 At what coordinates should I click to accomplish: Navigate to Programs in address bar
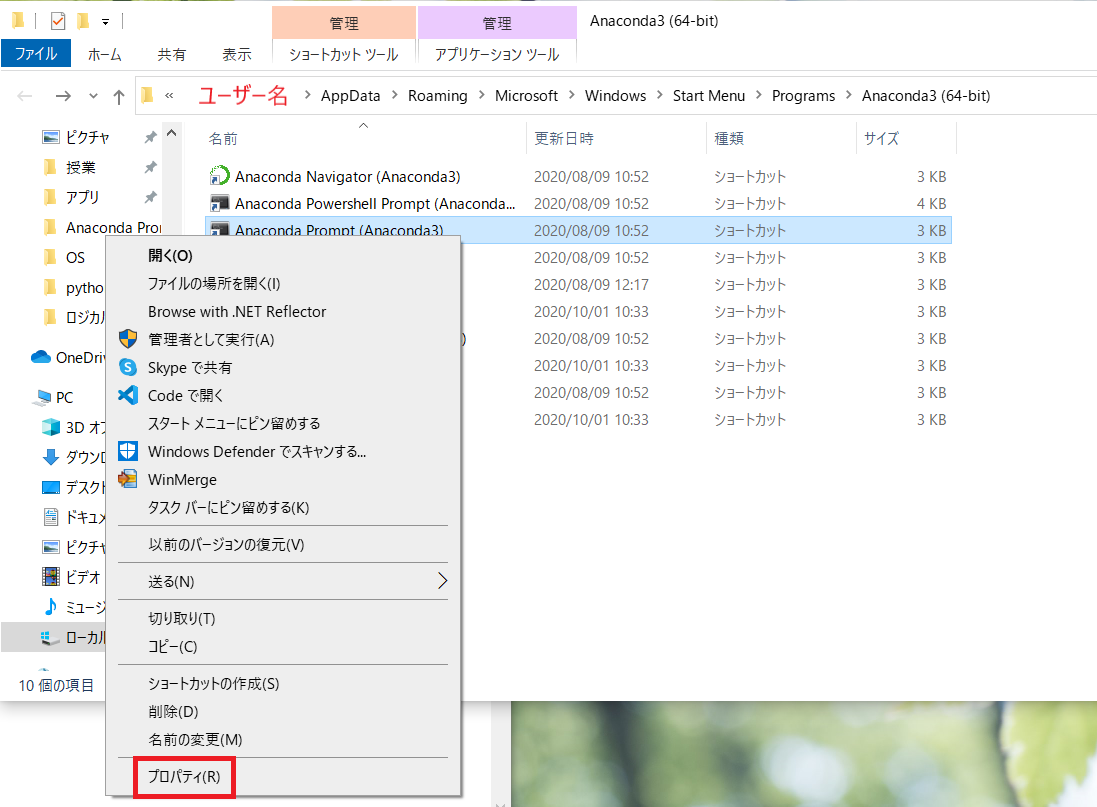(x=803, y=96)
